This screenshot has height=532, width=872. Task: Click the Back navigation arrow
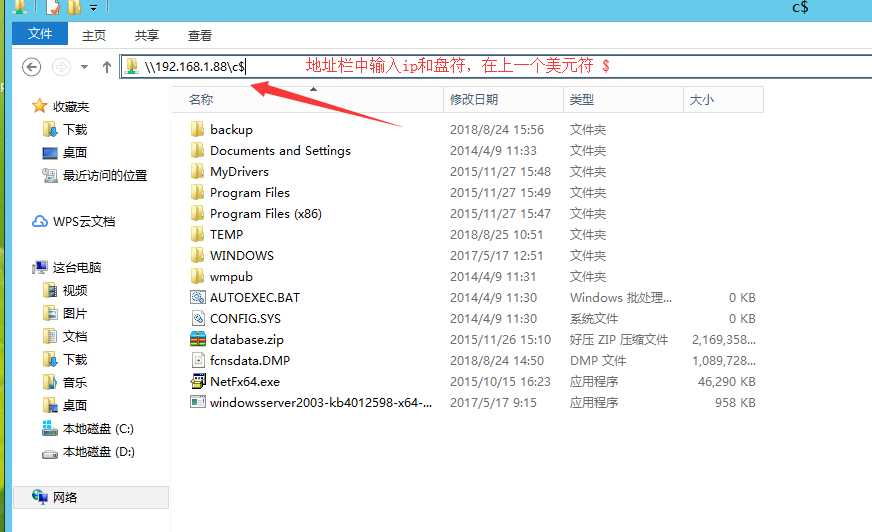pos(32,67)
